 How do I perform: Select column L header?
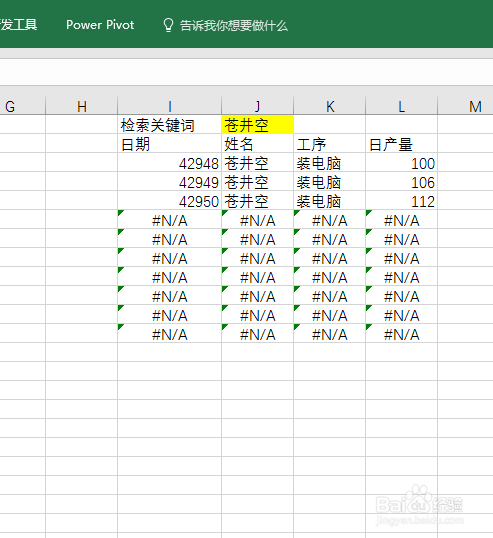pos(401,106)
